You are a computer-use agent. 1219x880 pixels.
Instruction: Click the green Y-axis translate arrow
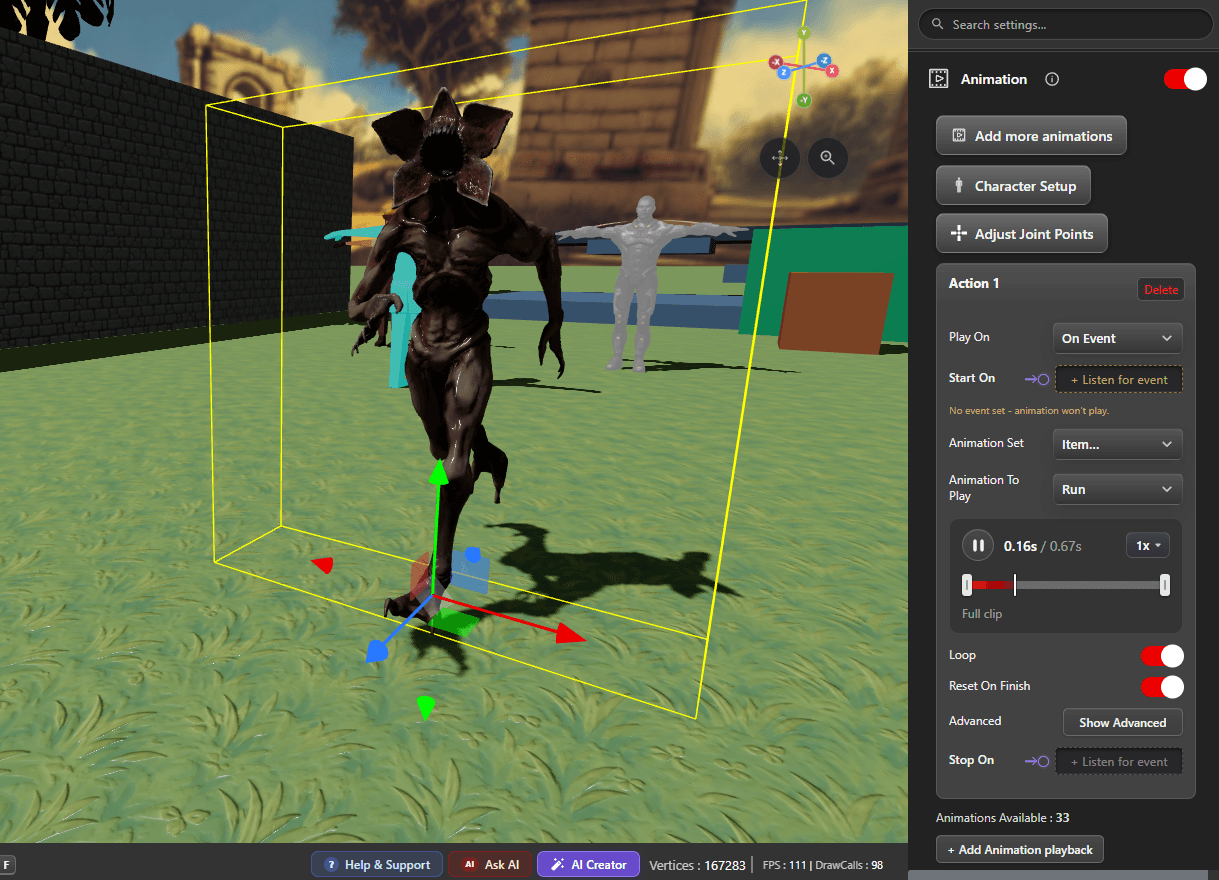437,472
